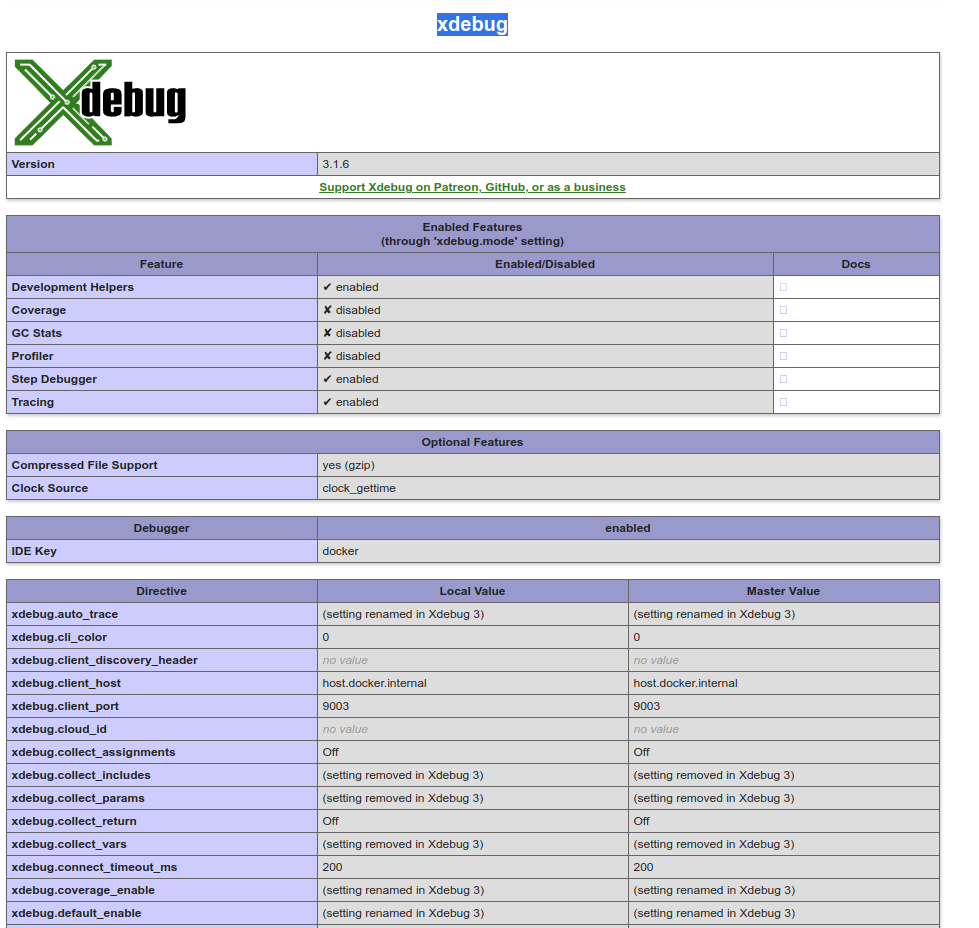Screen dimensions: 979x928
Task: Select Coverage feature name
Action: (39, 310)
